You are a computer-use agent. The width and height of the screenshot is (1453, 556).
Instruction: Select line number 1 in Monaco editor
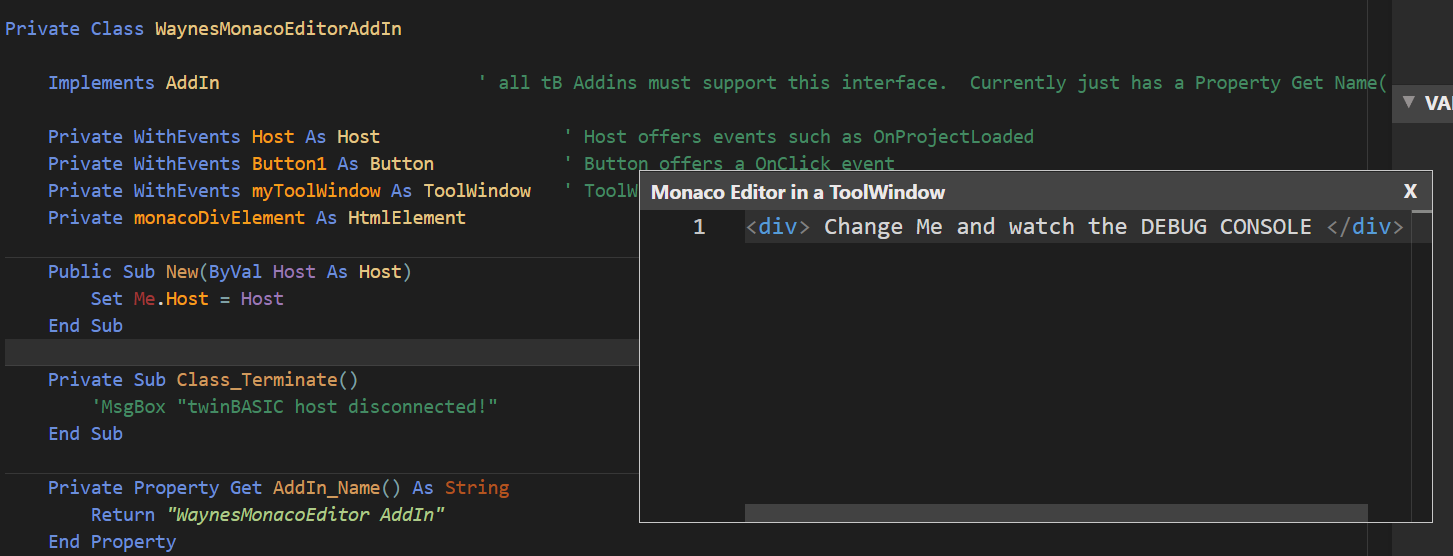point(699,227)
